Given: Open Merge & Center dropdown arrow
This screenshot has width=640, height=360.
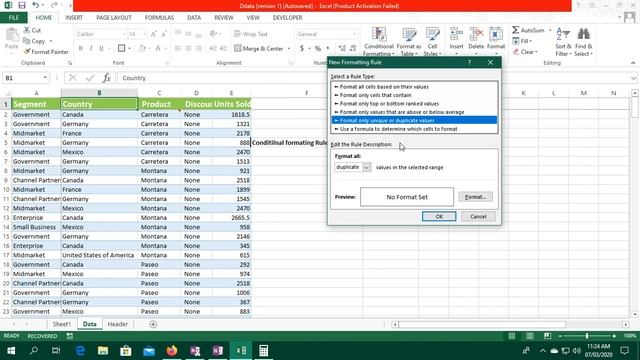Looking at the screenshot, I should (289, 48).
